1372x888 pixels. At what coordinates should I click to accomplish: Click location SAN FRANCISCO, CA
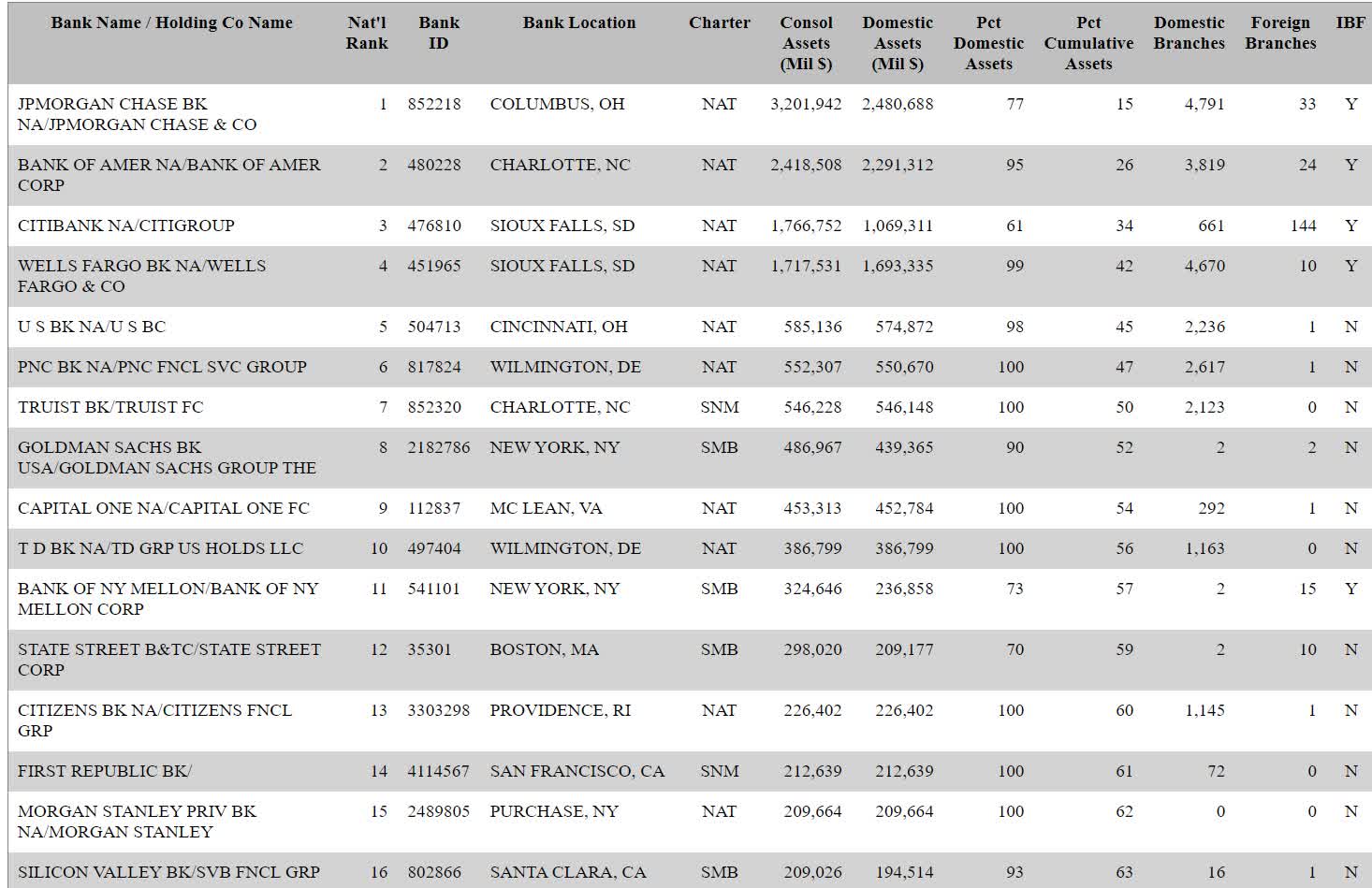577,771
